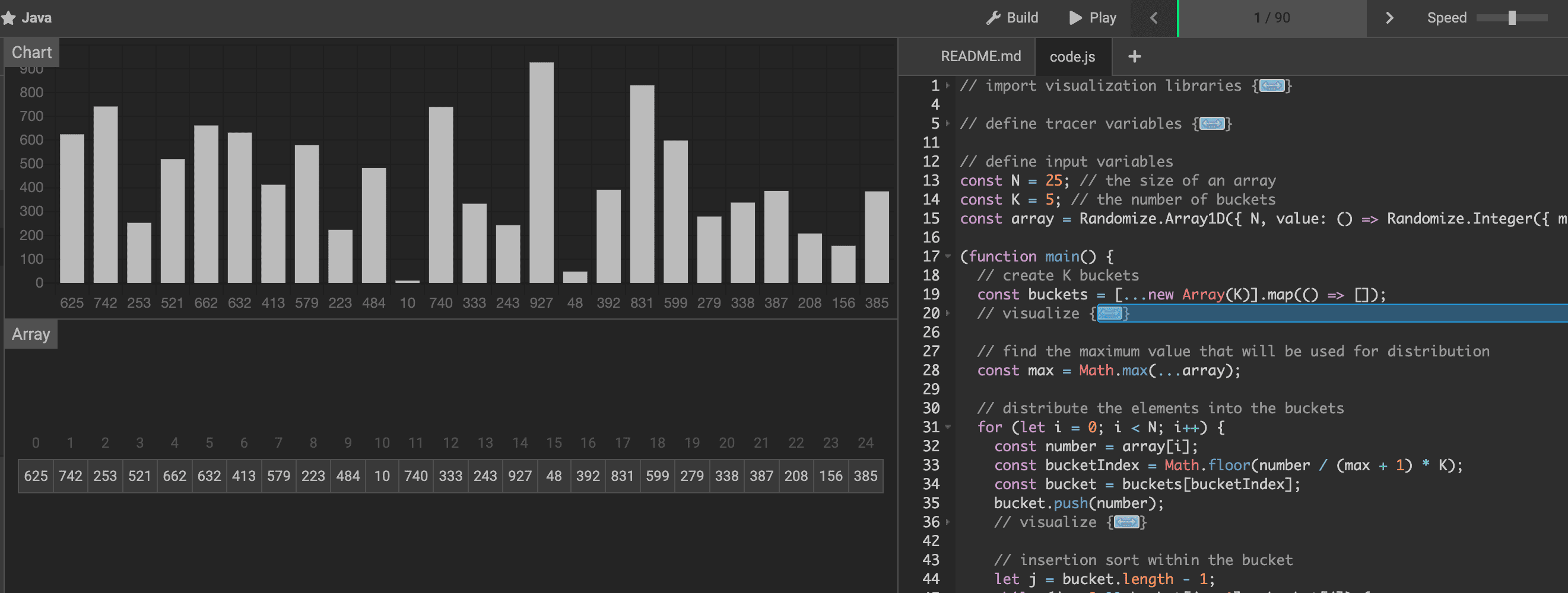Click the star icon beside Java

point(8,18)
